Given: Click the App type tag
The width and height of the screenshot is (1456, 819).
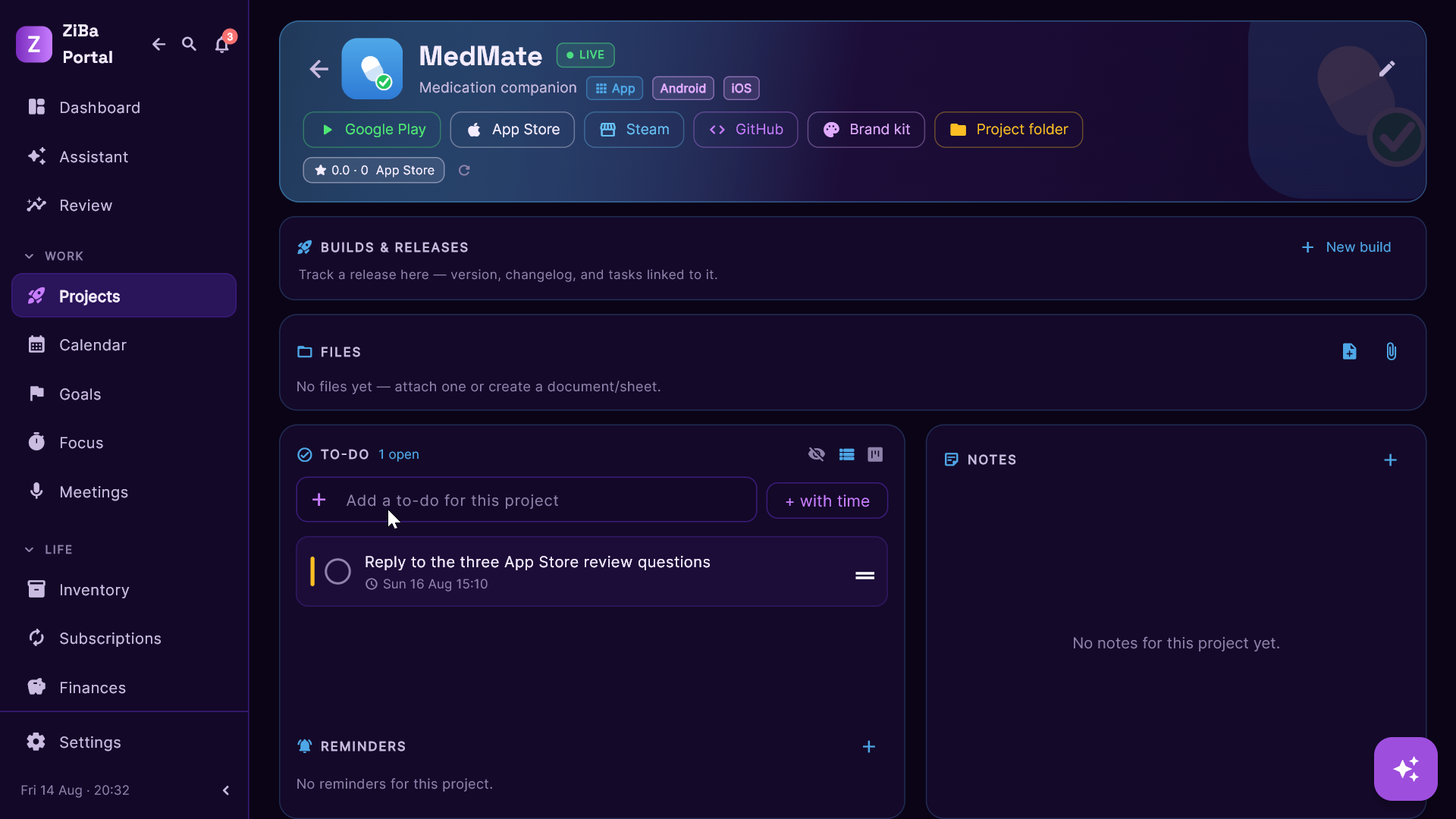Looking at the screenshot, I should 615,89.
